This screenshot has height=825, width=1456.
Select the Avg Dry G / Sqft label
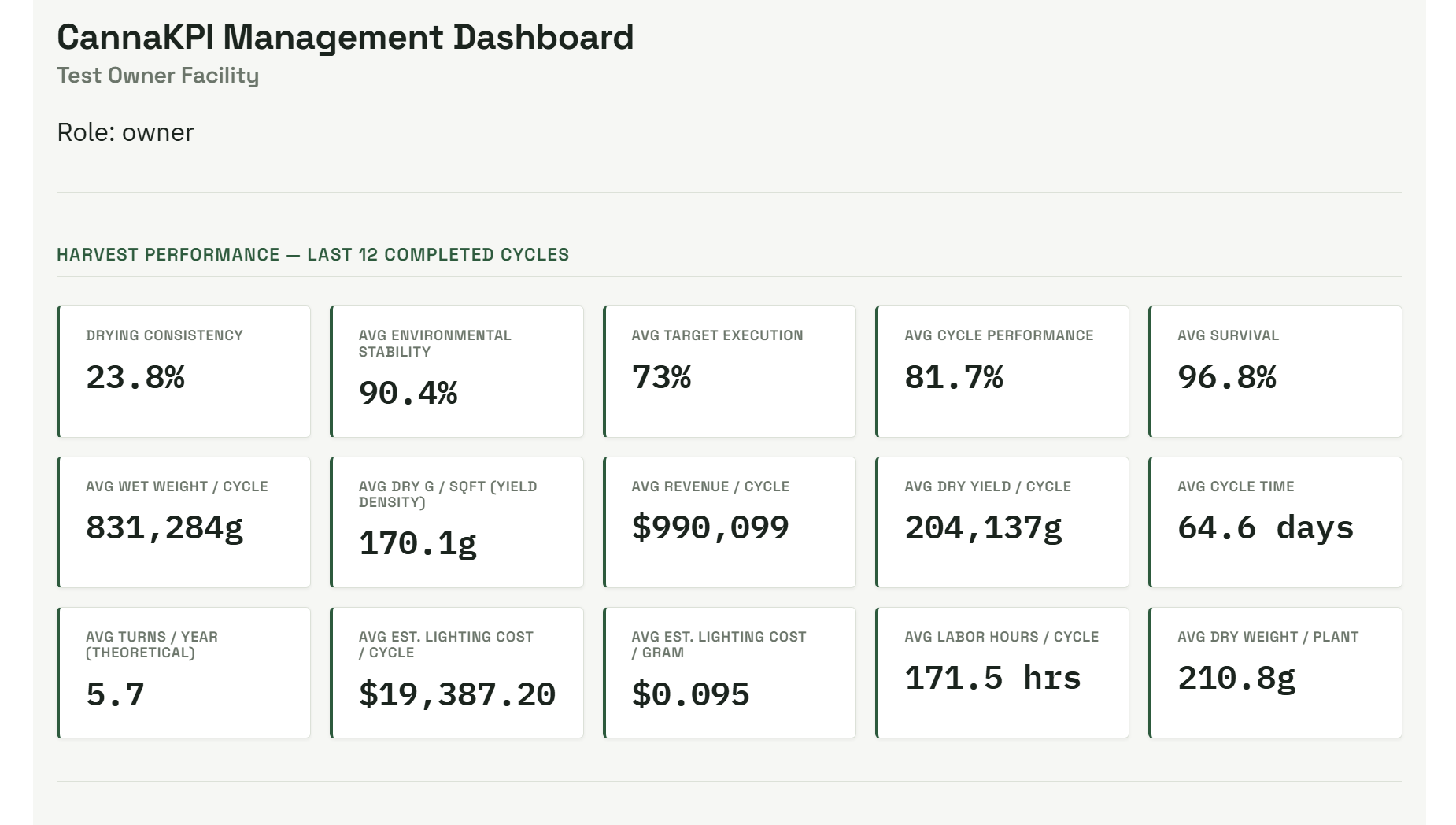(448, 494)
